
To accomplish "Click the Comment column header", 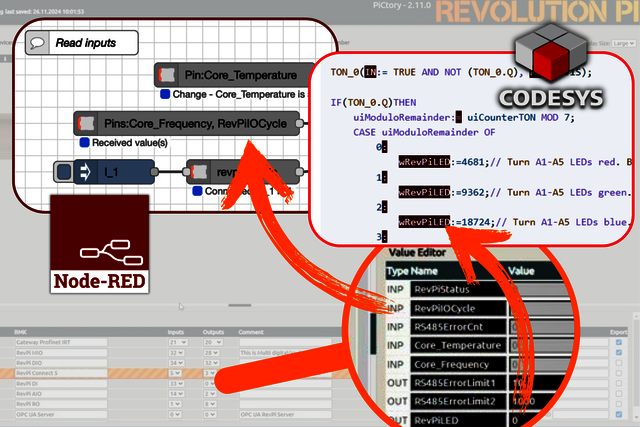I will point(251,332).
